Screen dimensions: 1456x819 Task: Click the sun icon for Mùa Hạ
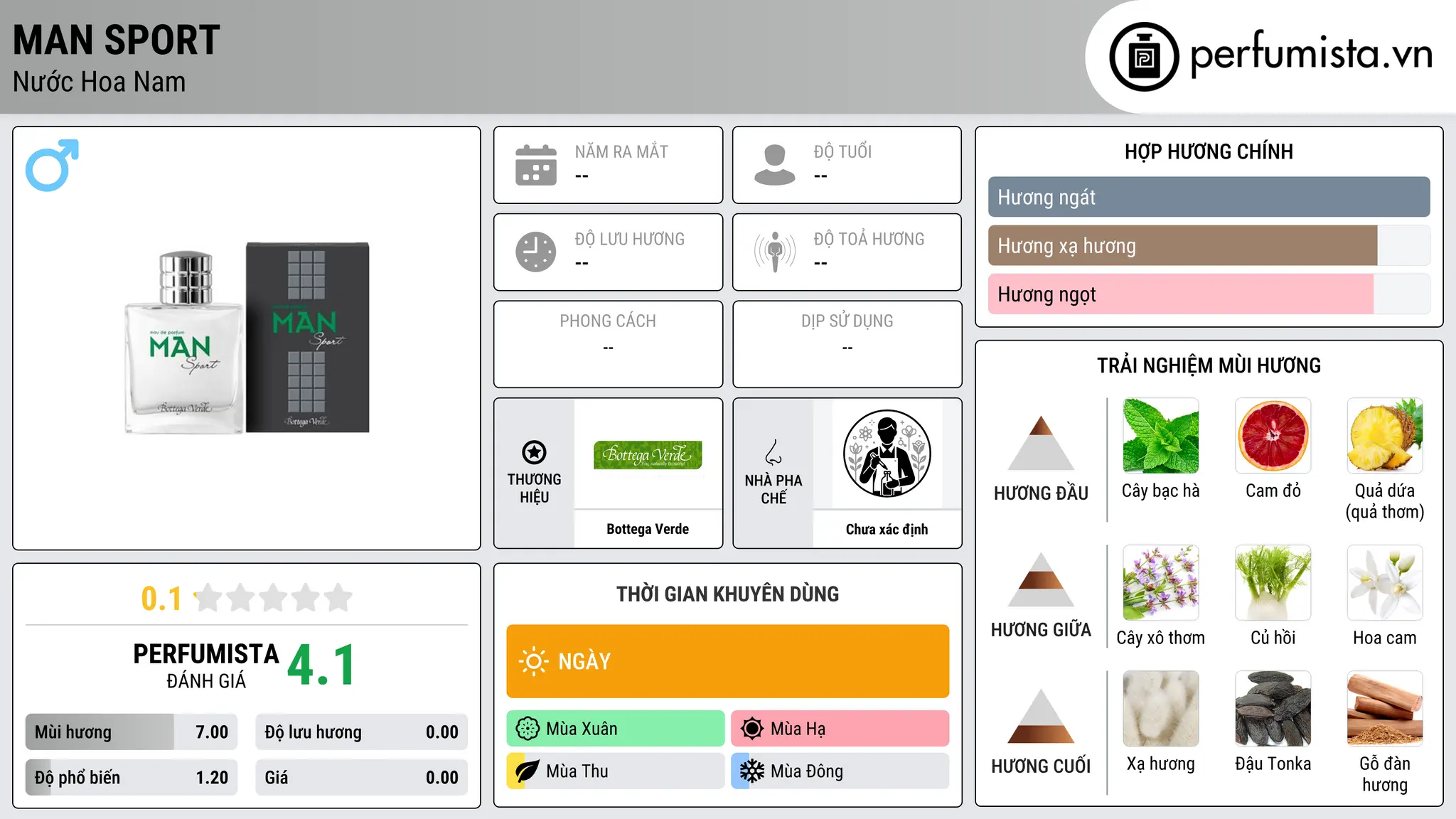pyautogui.click(x=752, y=729)
